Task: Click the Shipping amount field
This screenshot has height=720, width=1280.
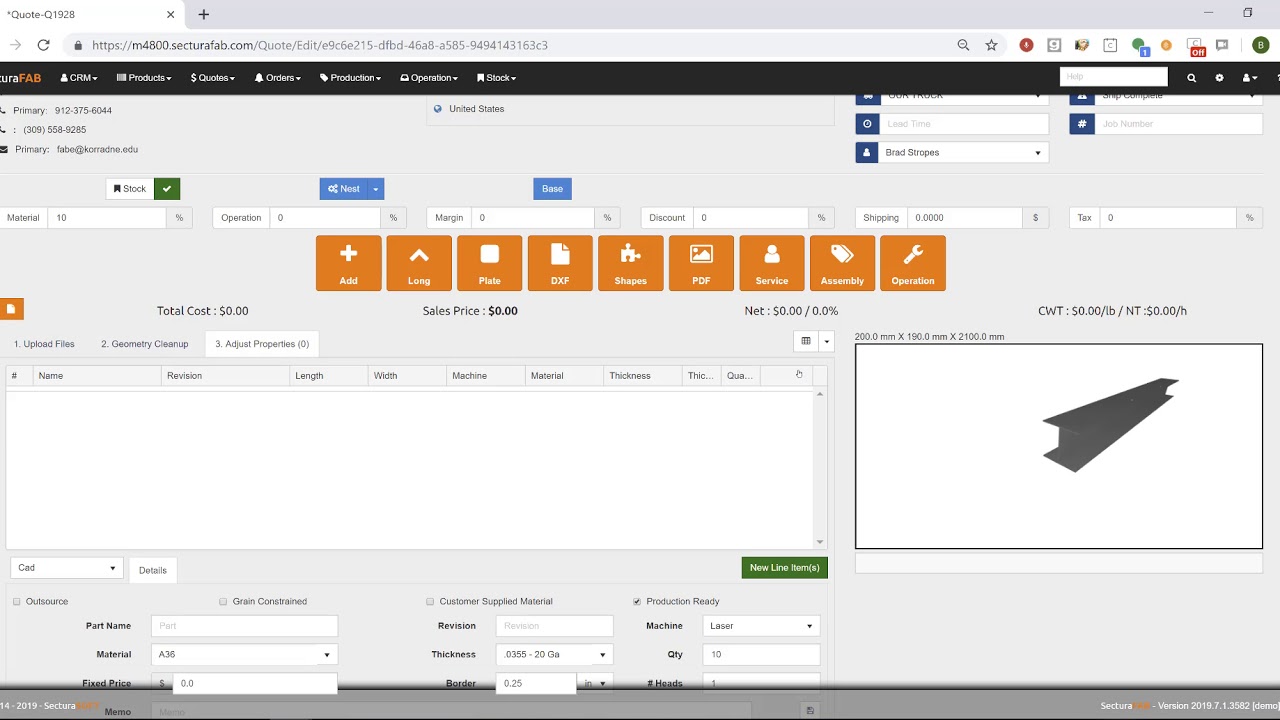Action: [965, 218]
